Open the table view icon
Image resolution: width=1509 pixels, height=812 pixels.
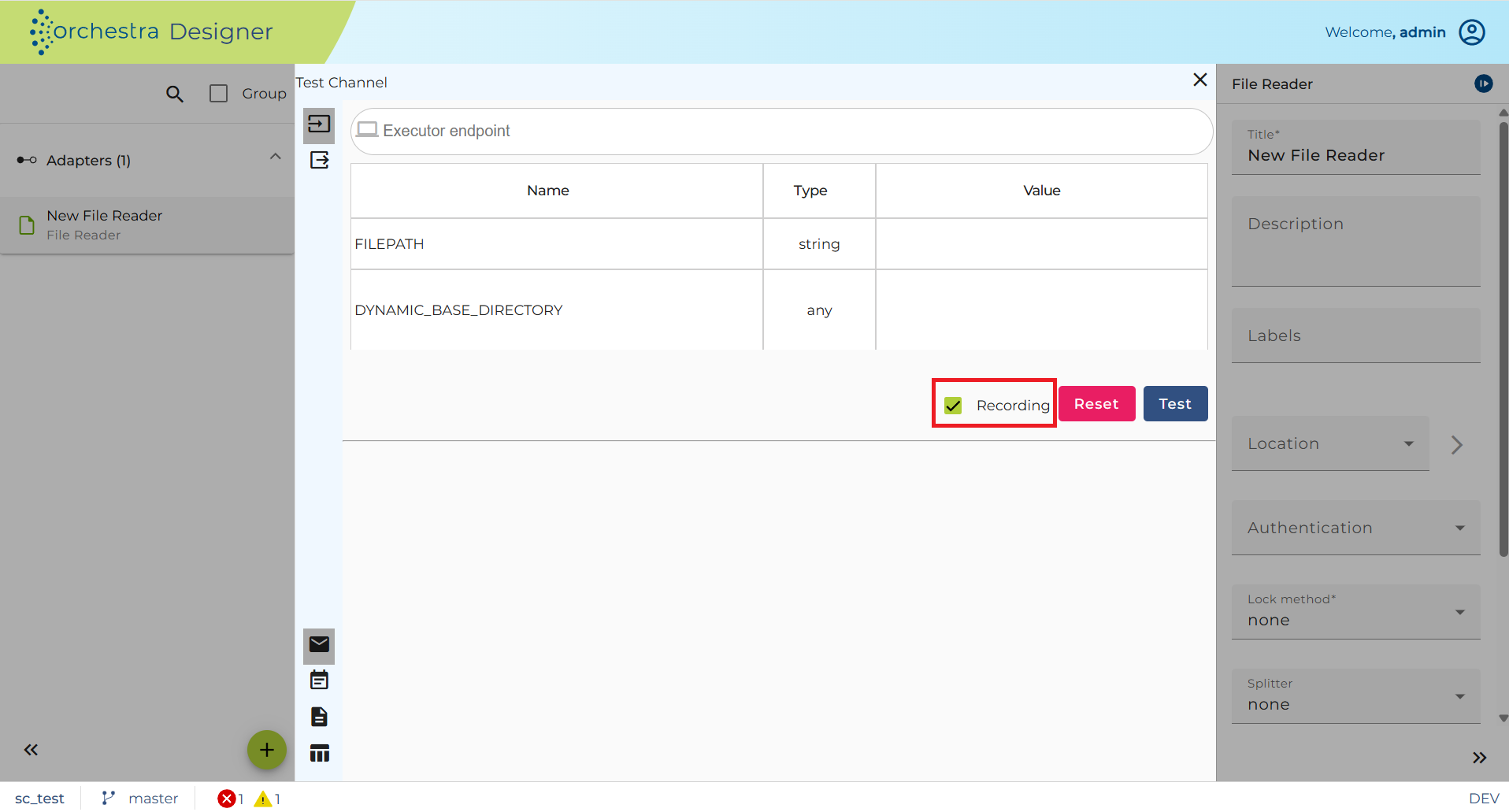319,754
